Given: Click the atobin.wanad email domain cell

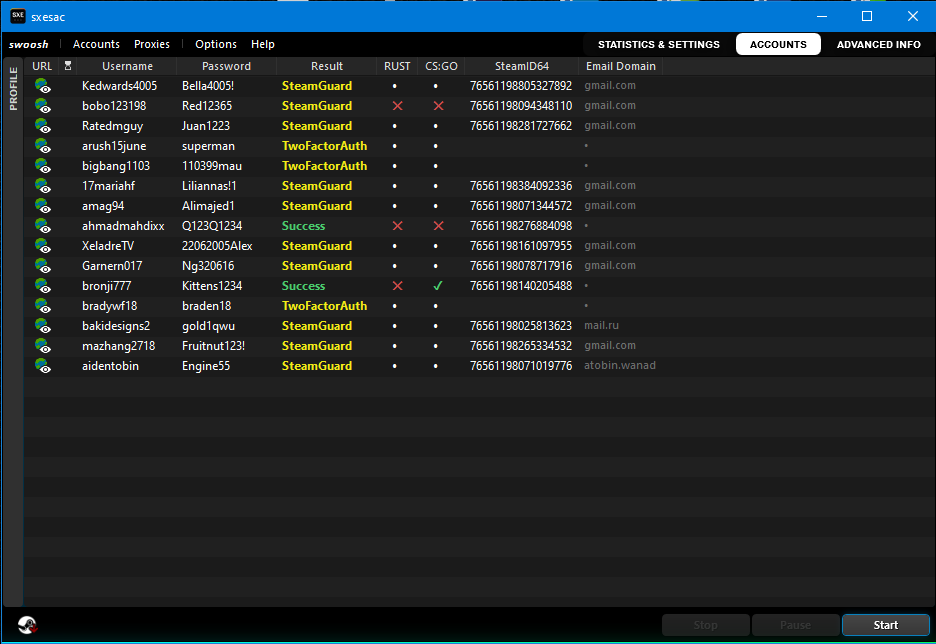Looking at the screenshot, I should click(620, 365).
